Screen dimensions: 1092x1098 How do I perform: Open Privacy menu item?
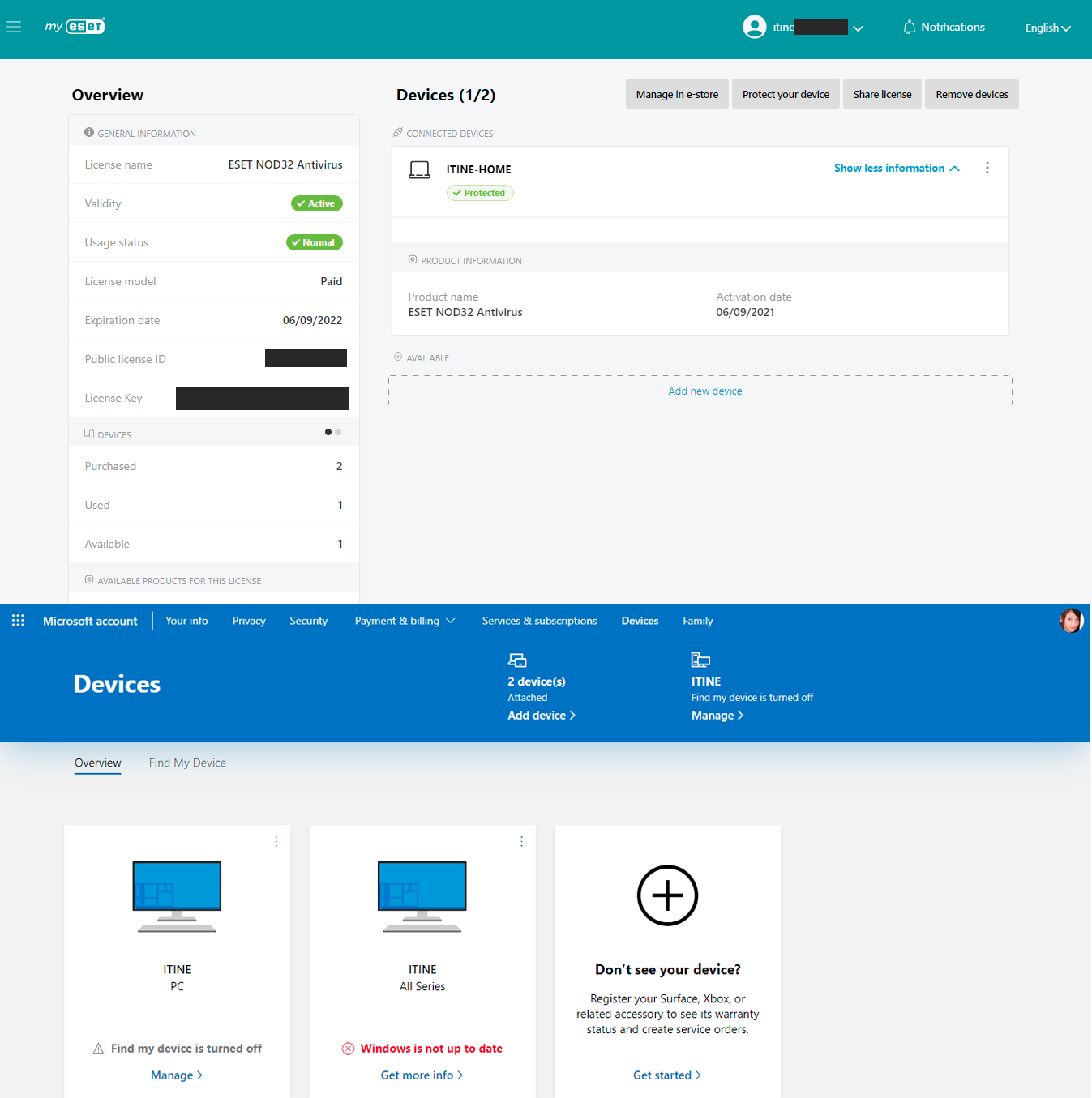249,621
